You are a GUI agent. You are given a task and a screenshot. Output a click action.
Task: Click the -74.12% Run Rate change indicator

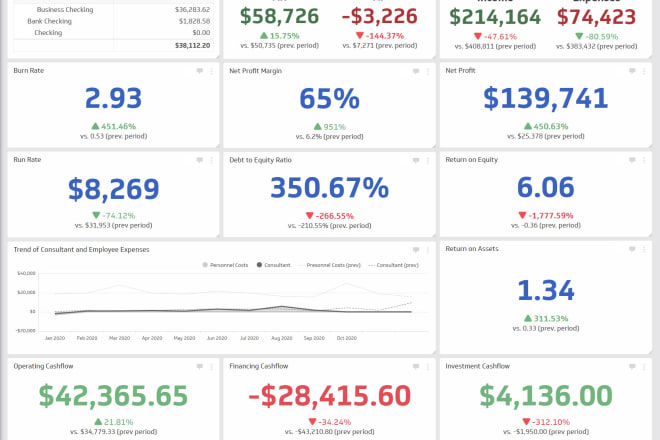pos(113,216)
